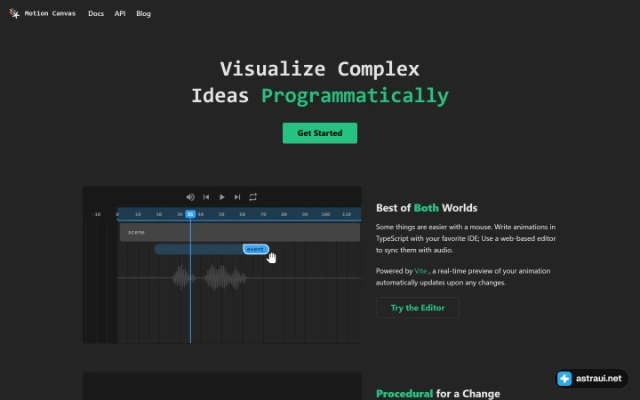Select the playhead marker at frame 35

190,214
